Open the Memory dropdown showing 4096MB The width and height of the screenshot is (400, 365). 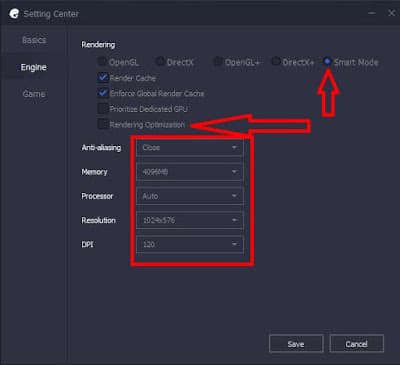point(190,172)
